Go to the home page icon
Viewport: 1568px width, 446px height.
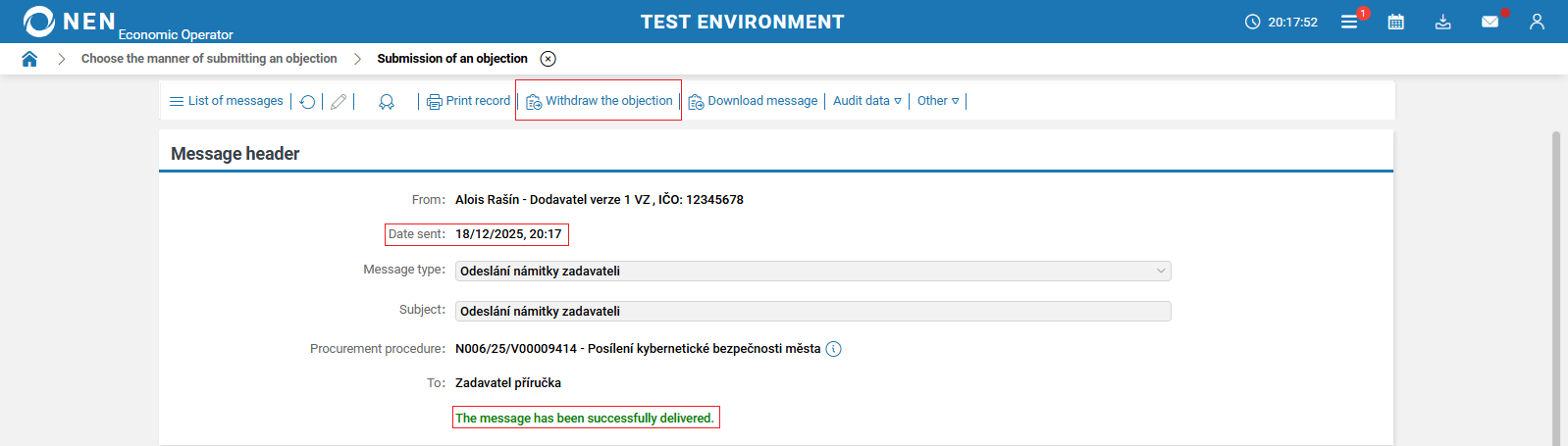(x=29, y=59)
